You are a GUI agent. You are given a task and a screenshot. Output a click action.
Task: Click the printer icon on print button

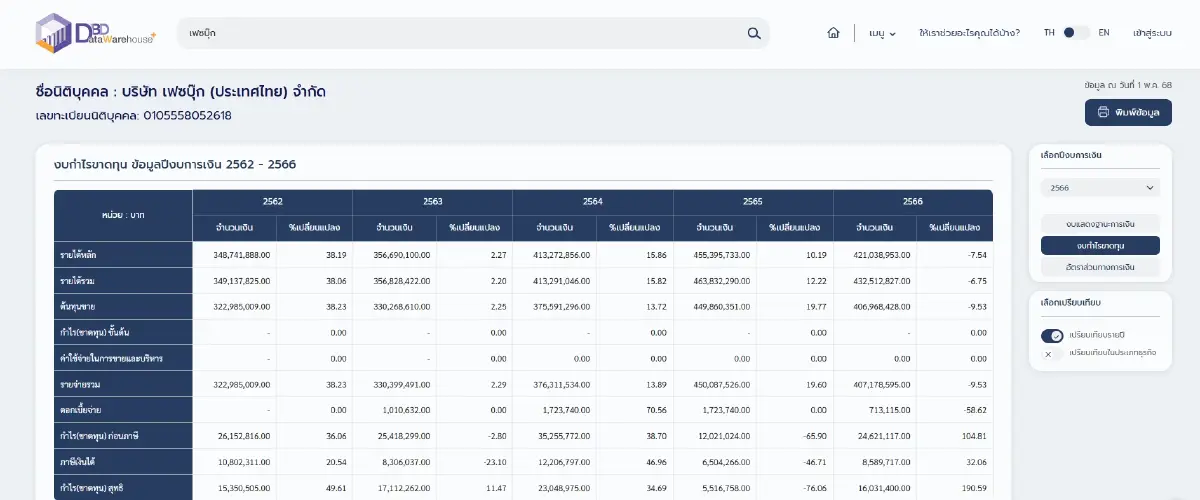pos(1103,113)
